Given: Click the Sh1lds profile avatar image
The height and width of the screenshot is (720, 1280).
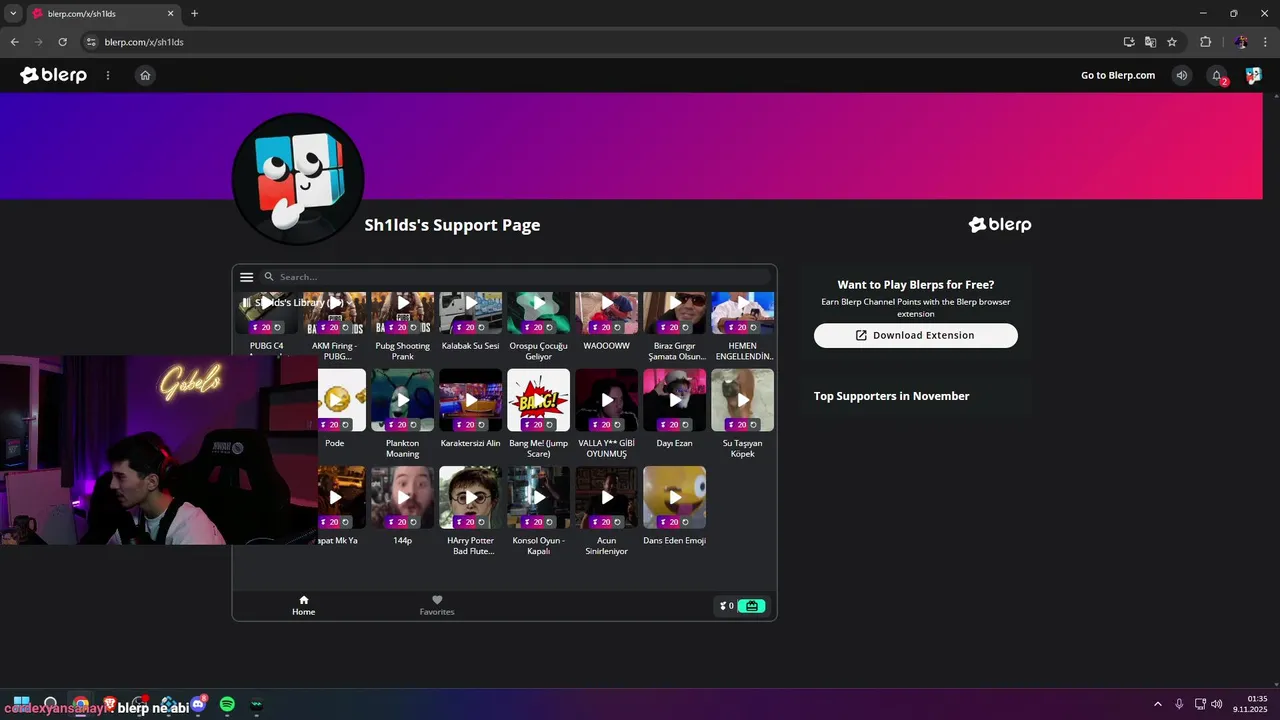Looking at the screenshot, I should coord(298,180).
